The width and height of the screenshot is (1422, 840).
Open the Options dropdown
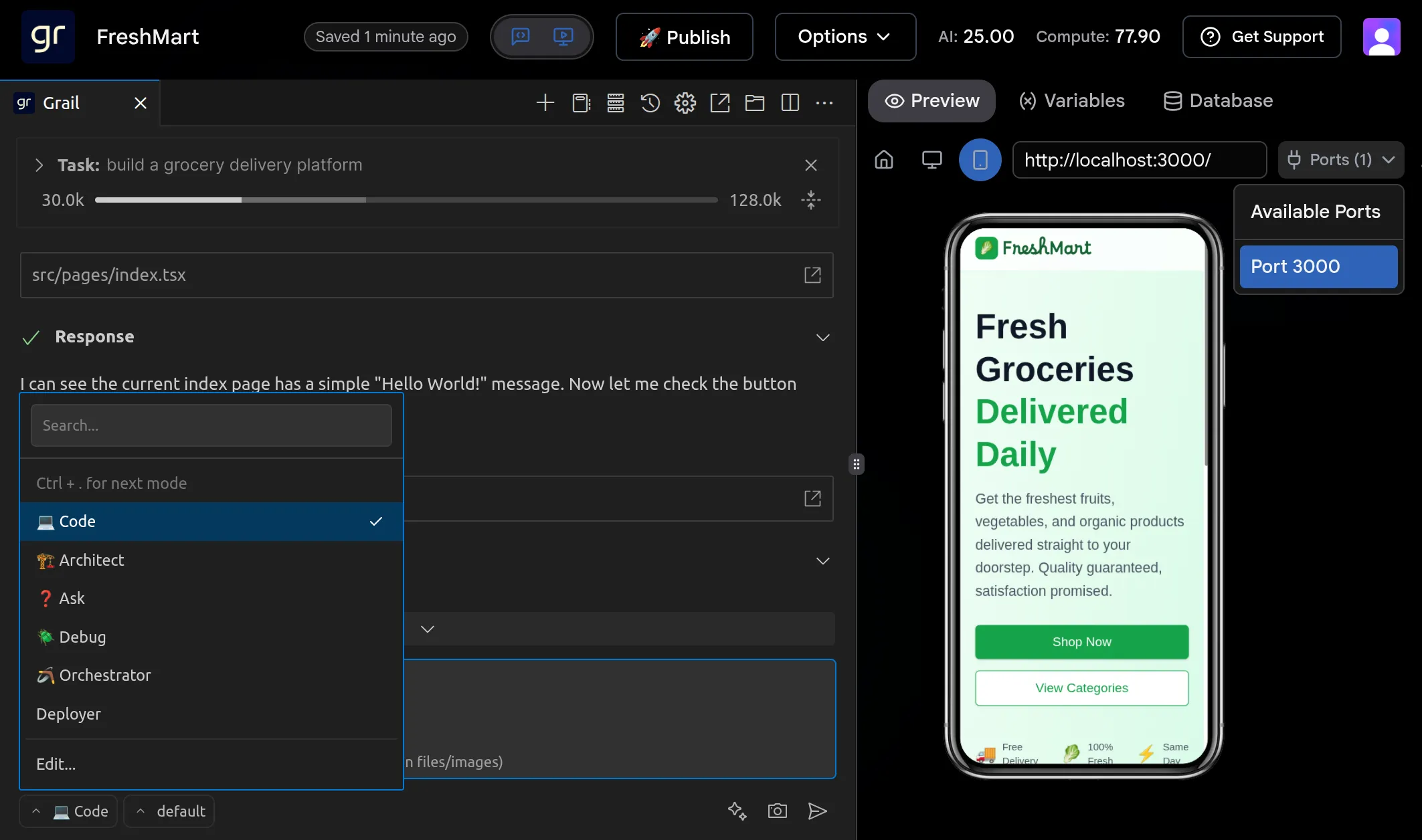pyautogui.click(x=845, y=37)
